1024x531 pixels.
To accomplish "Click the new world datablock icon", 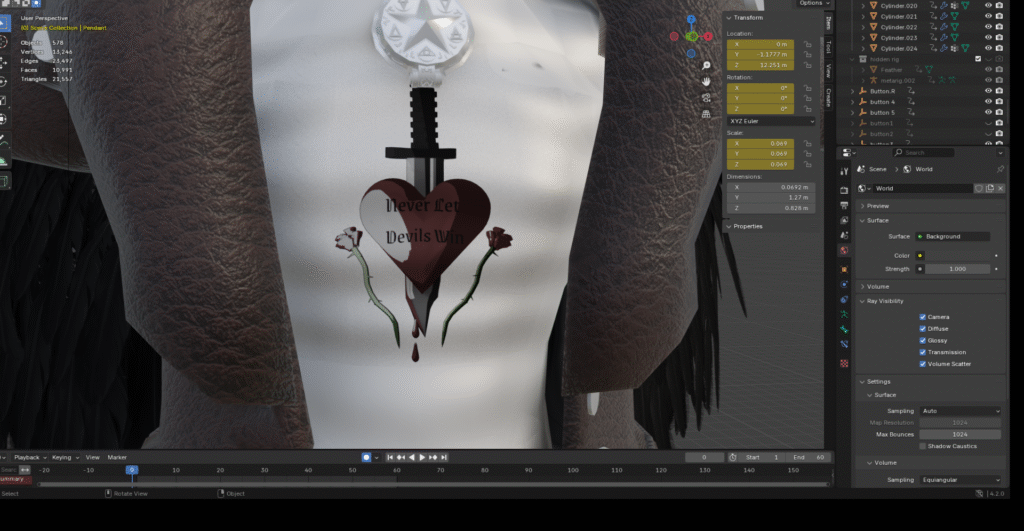I will point(990,188).
